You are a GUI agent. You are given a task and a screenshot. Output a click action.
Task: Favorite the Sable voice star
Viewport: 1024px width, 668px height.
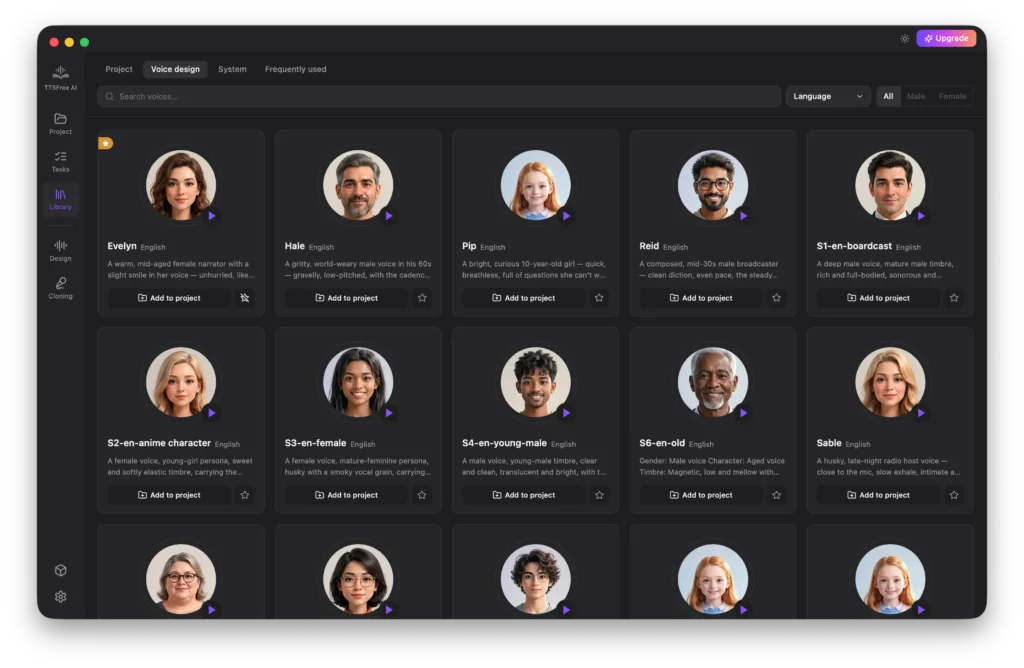click(953, 495)
